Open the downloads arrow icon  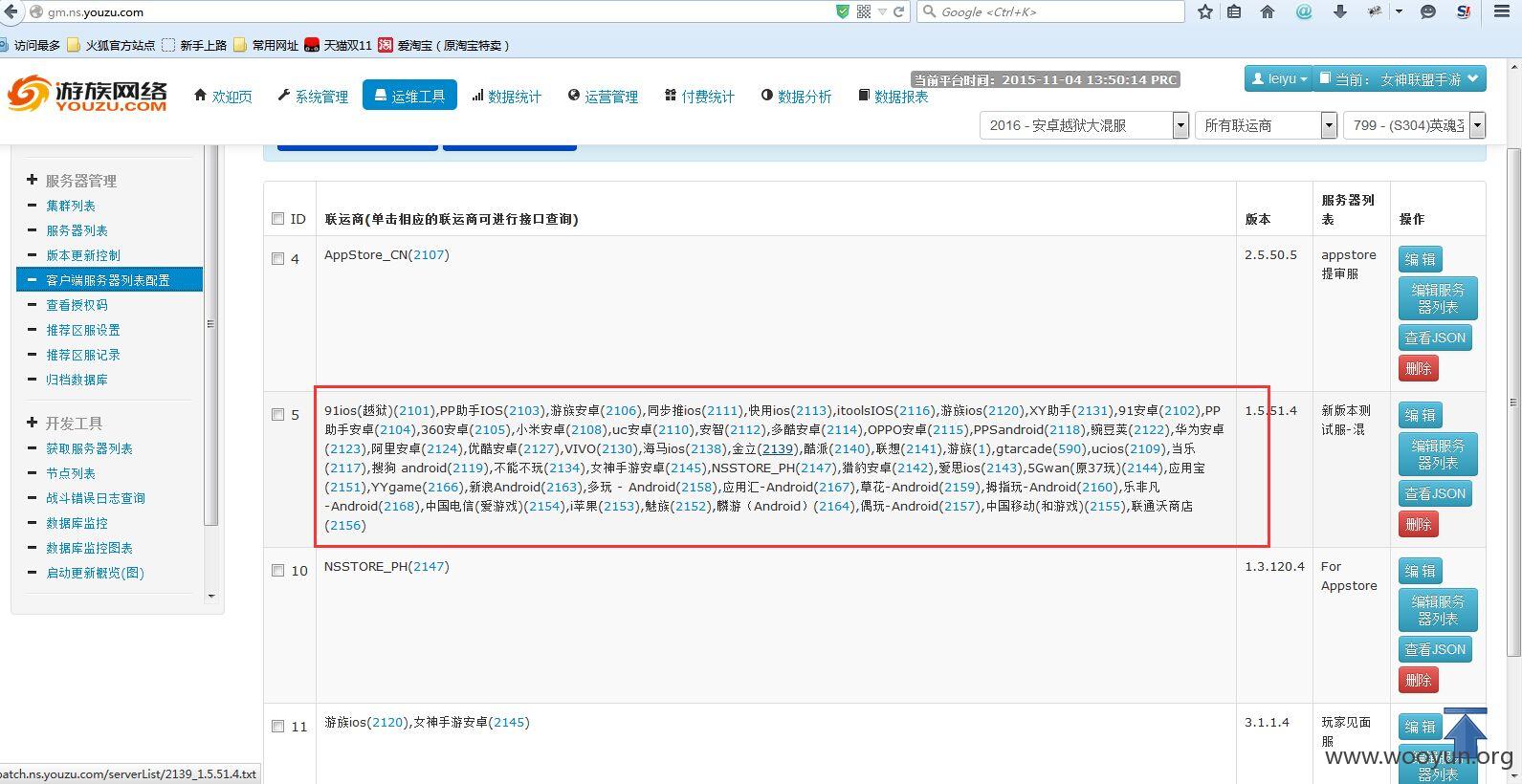pos(1339,11)
